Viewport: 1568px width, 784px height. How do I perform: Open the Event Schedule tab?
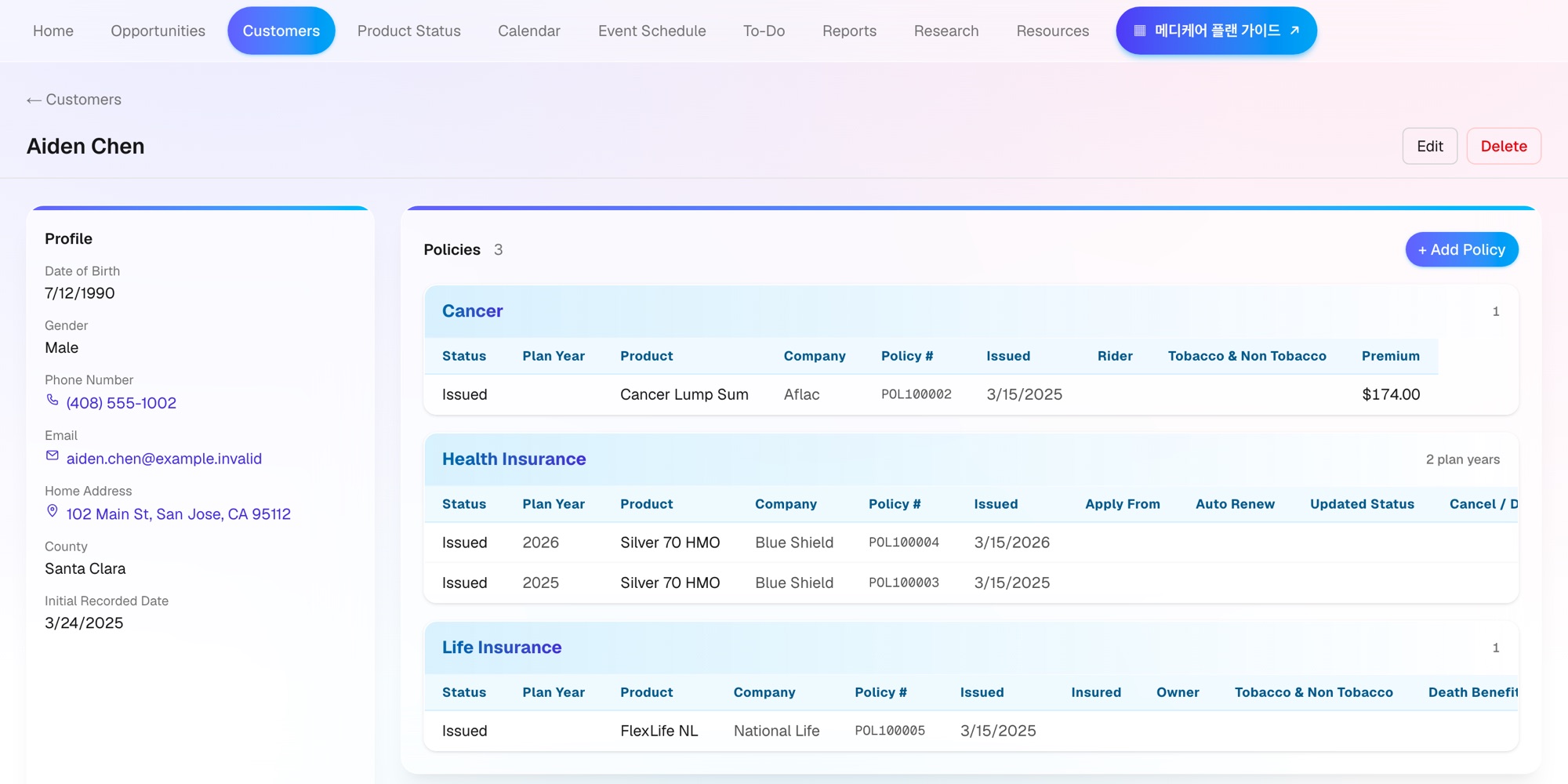652,31
